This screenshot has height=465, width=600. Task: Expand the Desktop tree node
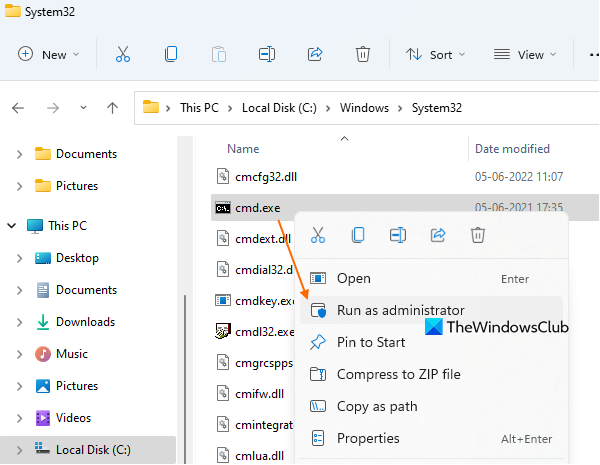pos(20,258)
